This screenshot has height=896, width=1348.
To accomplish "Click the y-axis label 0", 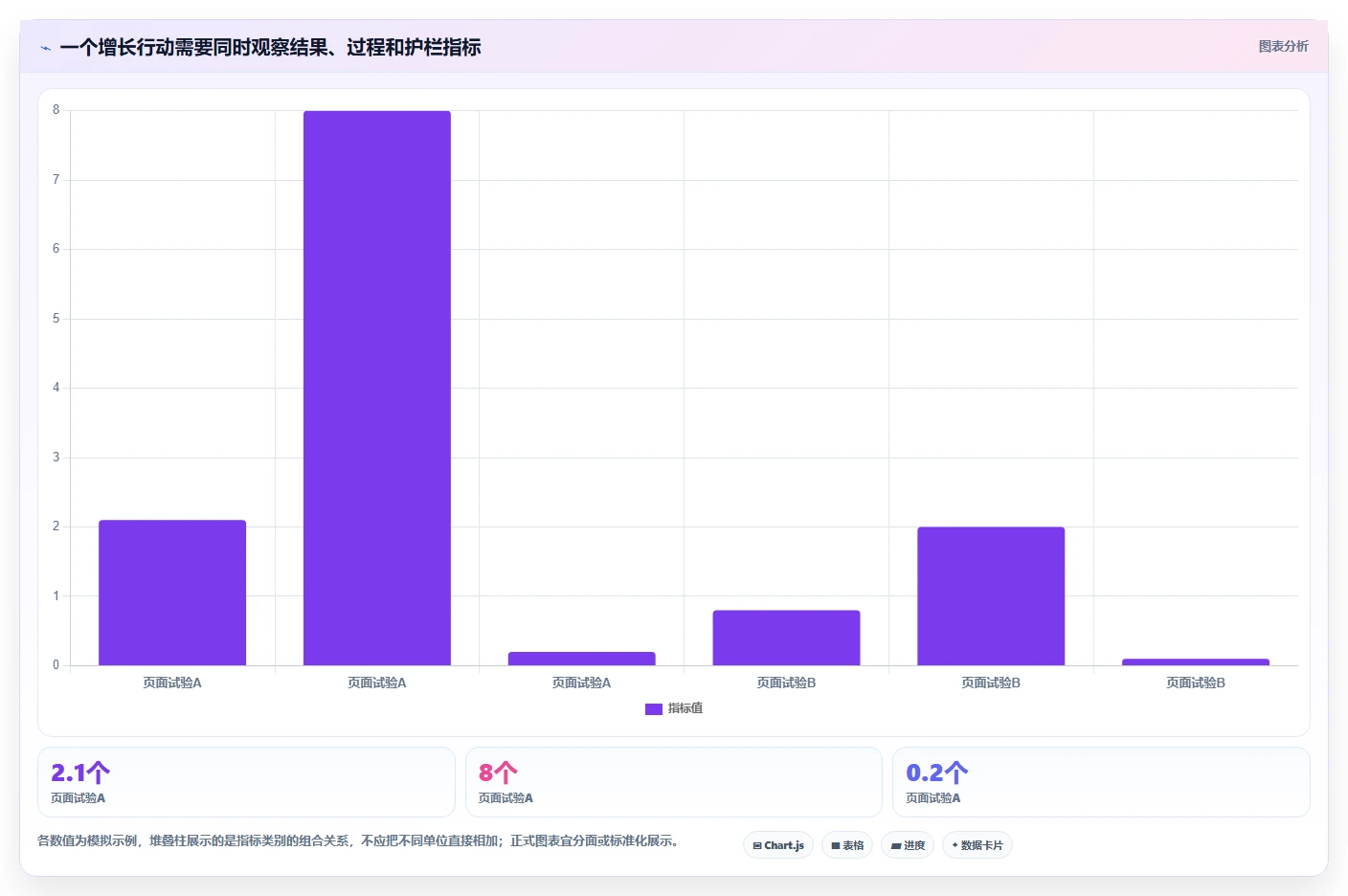I will (56, 665).
